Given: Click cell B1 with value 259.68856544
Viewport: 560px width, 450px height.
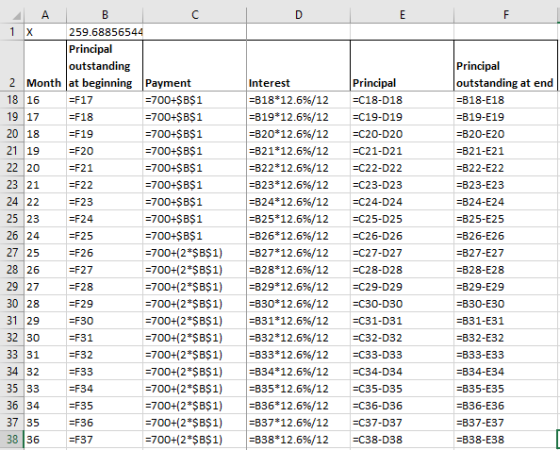Looking at the screenshot, I should click(x=105, y=32).
